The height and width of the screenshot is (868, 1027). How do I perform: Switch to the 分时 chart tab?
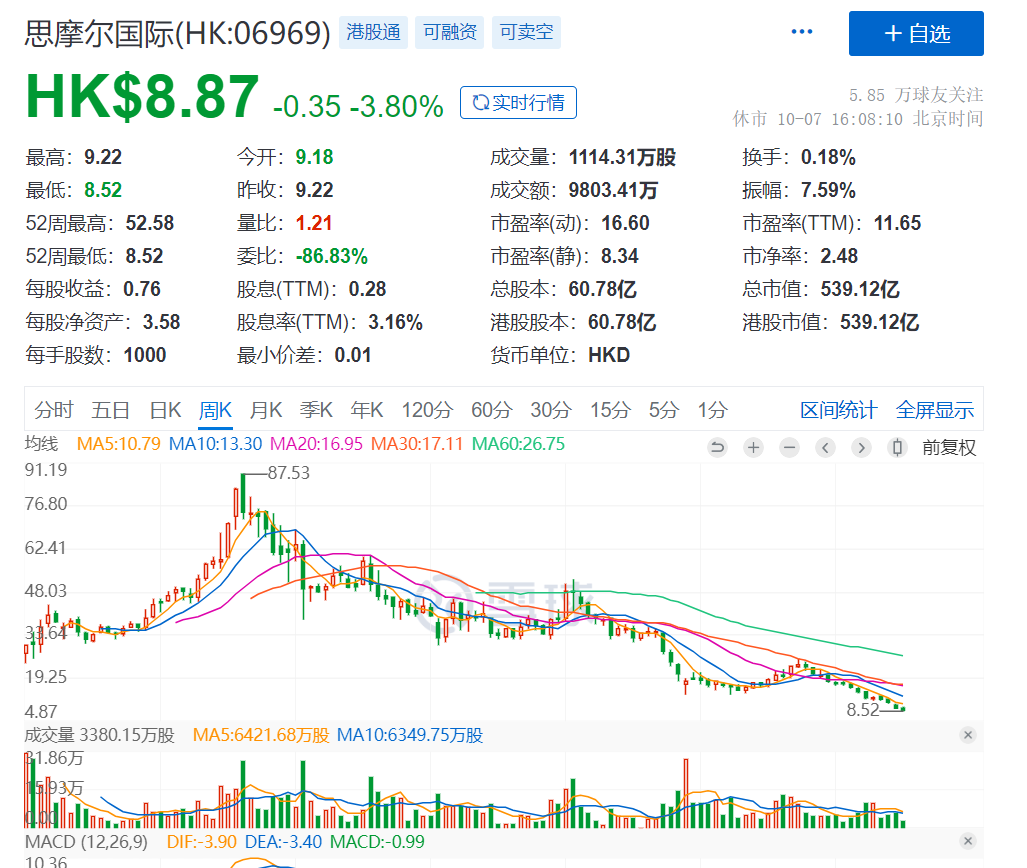pos(54,410)
